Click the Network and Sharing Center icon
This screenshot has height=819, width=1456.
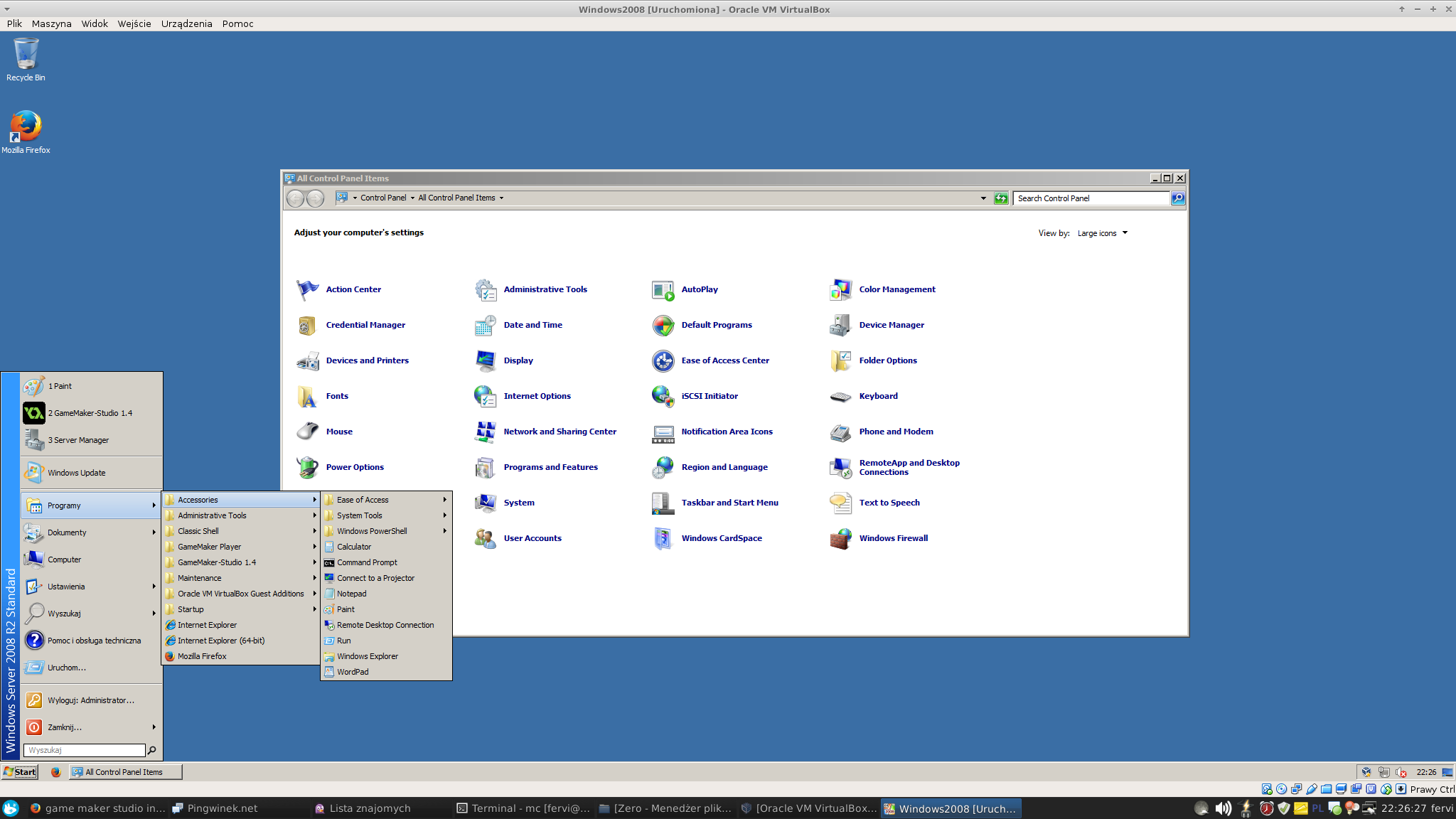pos(485,432)
